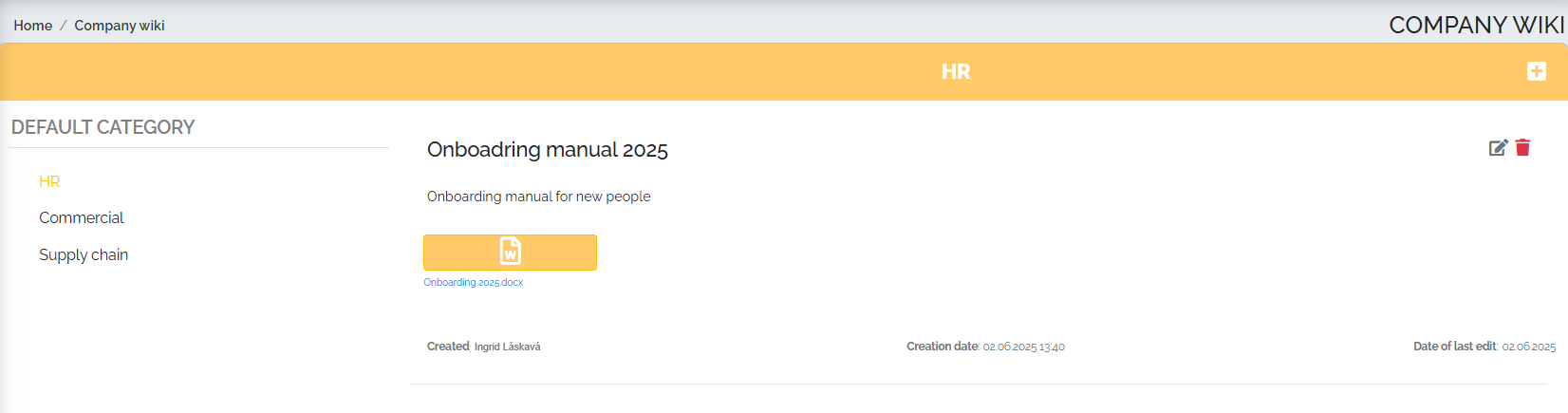Switch to the Supply chain category

tap(84, 254)
